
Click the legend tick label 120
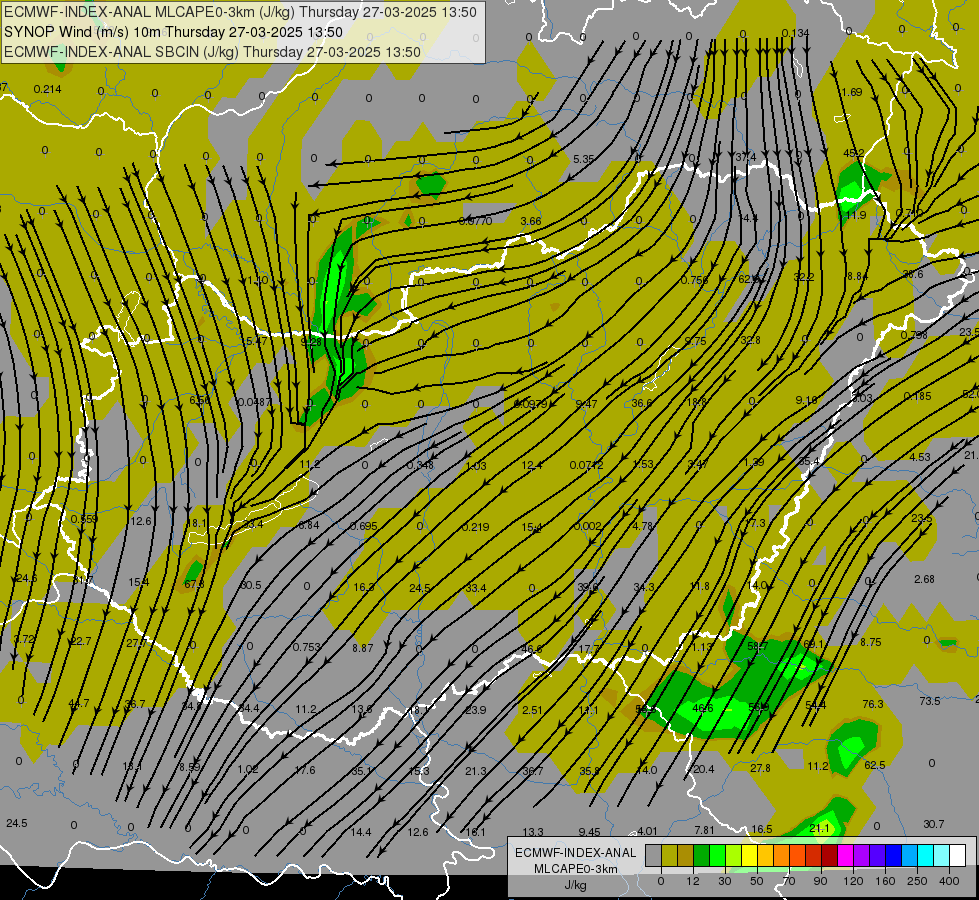click(853, 881)
